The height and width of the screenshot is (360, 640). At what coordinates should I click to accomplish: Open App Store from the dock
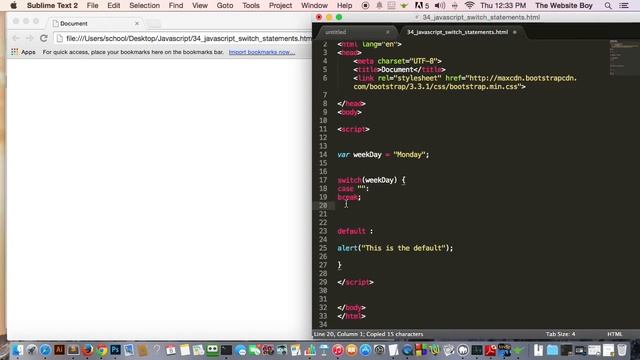tap(365, 350)
